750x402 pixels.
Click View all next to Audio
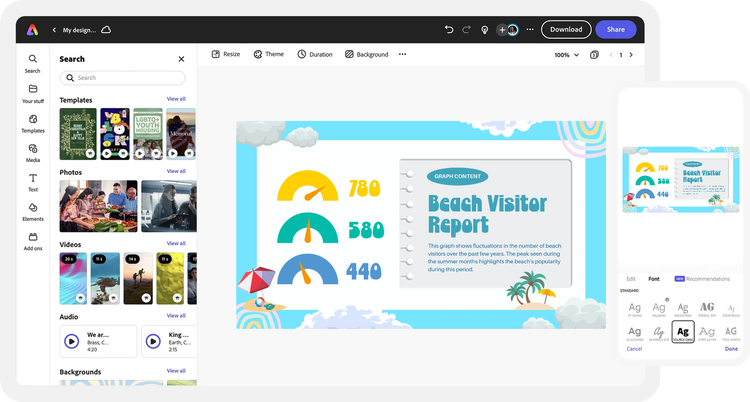[x=176, y=316]
